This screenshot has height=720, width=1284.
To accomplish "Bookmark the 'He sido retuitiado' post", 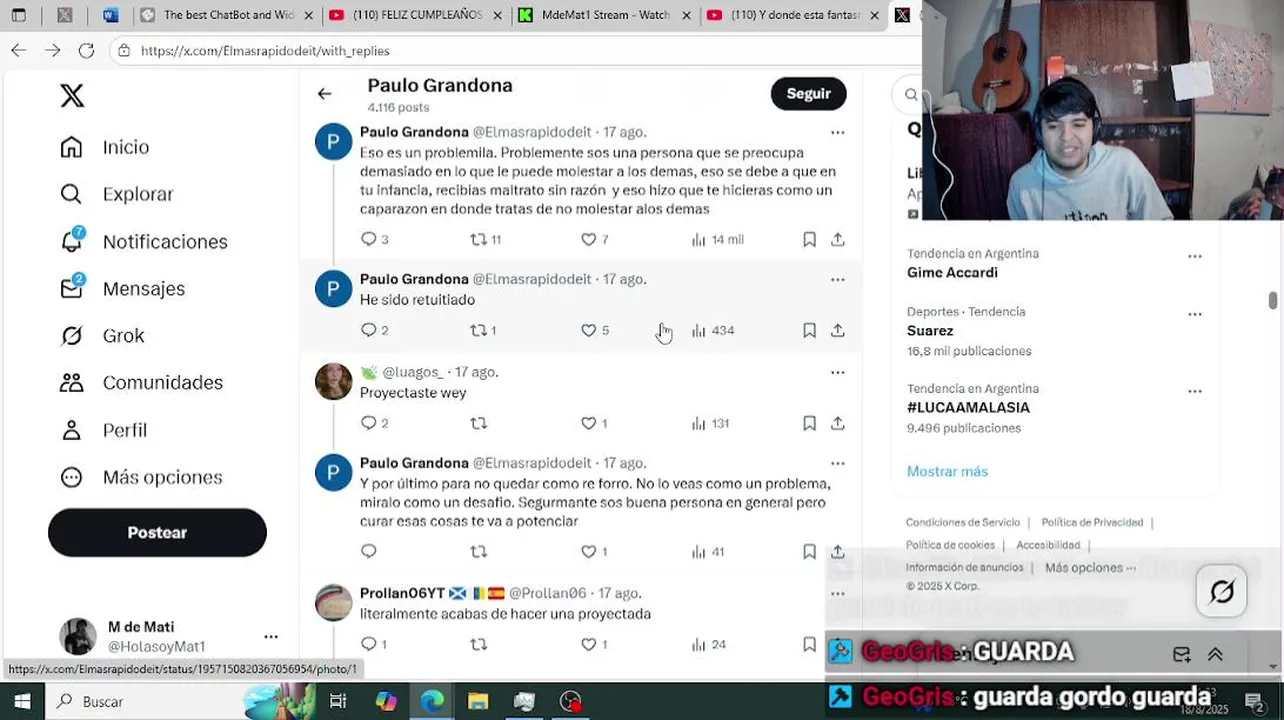I will click(809, 330).
